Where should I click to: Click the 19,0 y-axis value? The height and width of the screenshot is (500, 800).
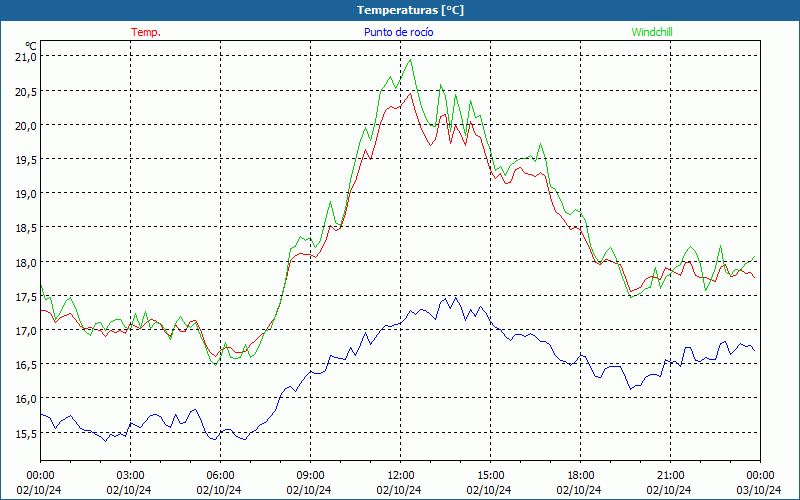click(x=25, y=193)
